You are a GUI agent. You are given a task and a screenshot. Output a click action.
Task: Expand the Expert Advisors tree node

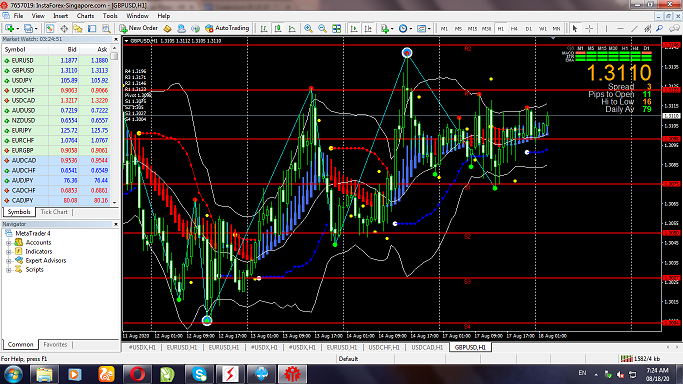(x=8, y=261)
